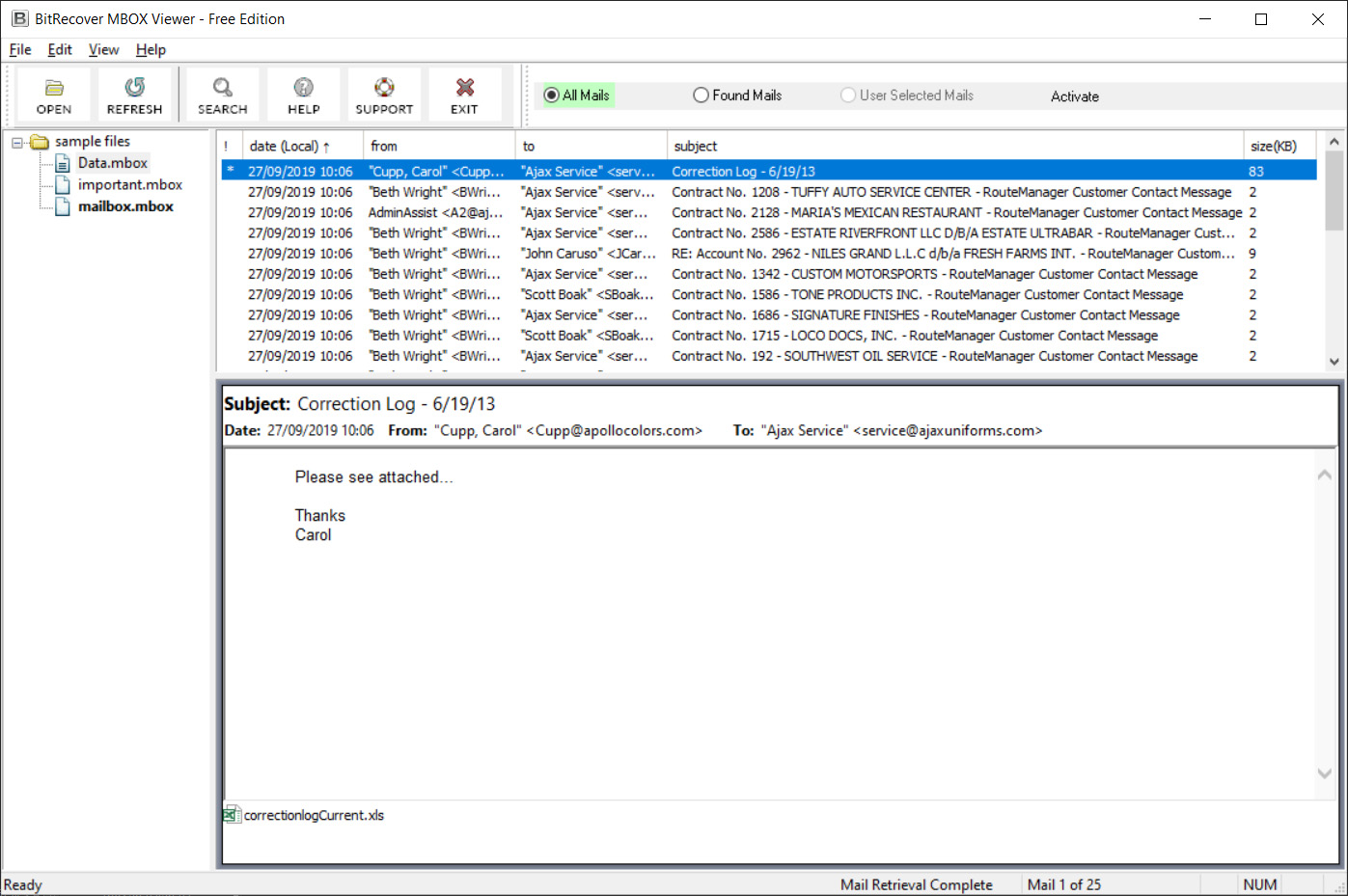Select the mailbox.mbox tree label
Viewport: 1348px width, 896px height.
[x=126, y=206]
